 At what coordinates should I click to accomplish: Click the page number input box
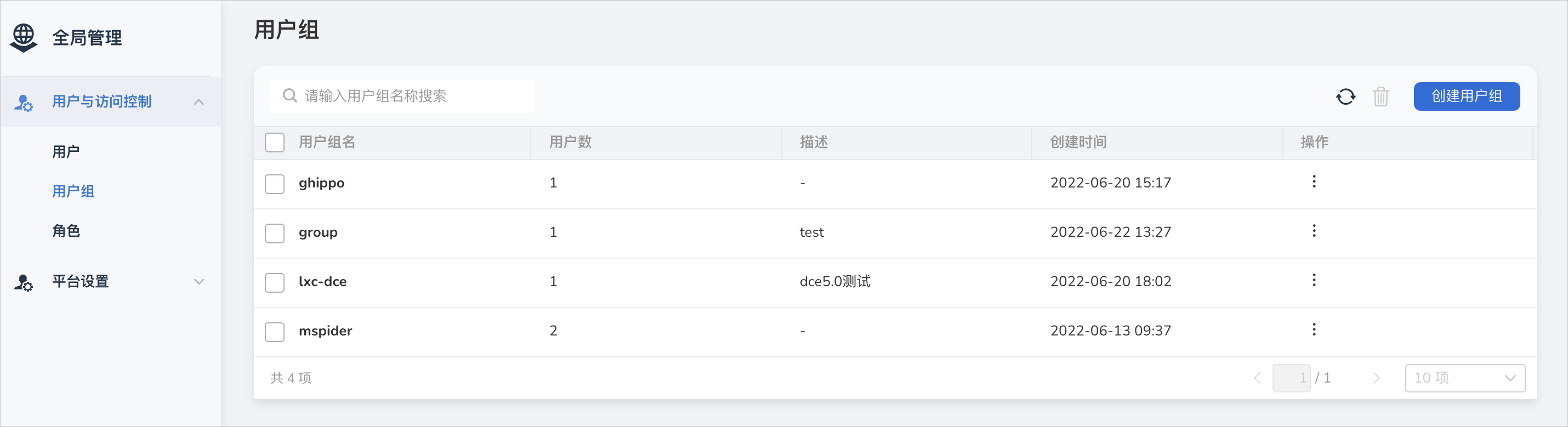tap(1291, 378)
